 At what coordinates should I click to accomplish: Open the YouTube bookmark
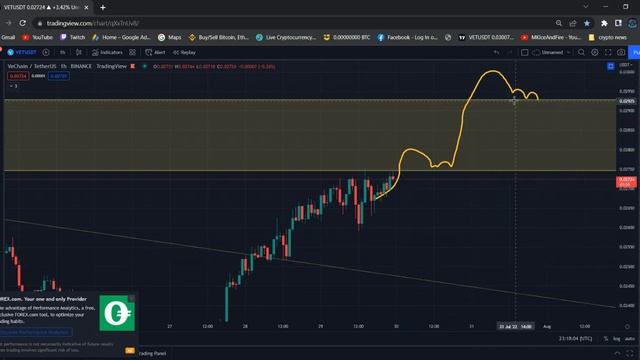(x=38, y=37)
